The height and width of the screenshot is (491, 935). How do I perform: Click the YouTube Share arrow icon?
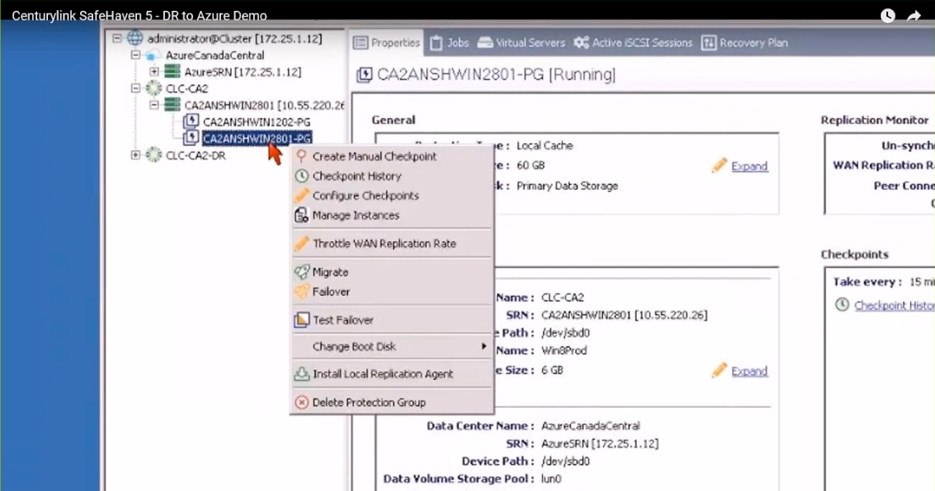pos(914,16)
